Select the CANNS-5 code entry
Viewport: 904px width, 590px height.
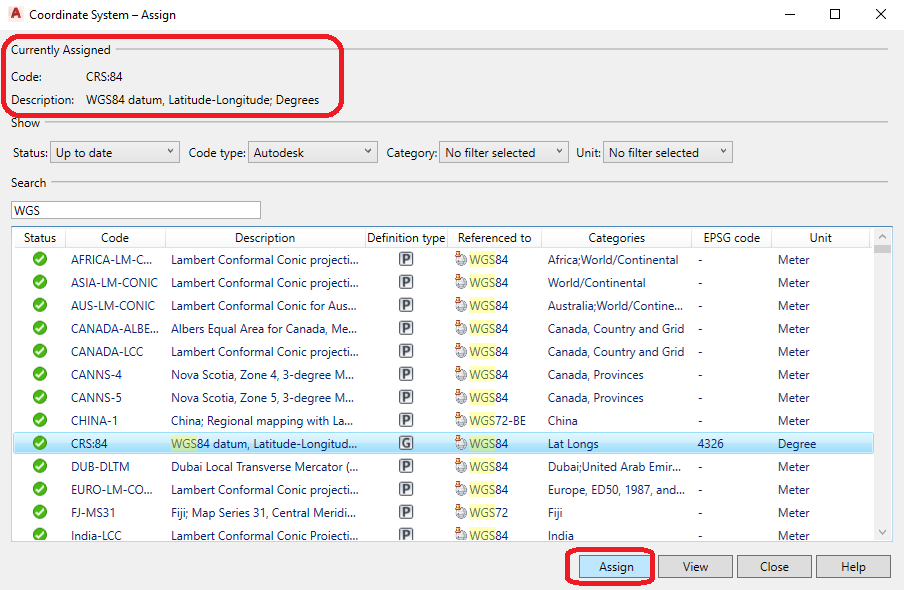coord(96,397)
